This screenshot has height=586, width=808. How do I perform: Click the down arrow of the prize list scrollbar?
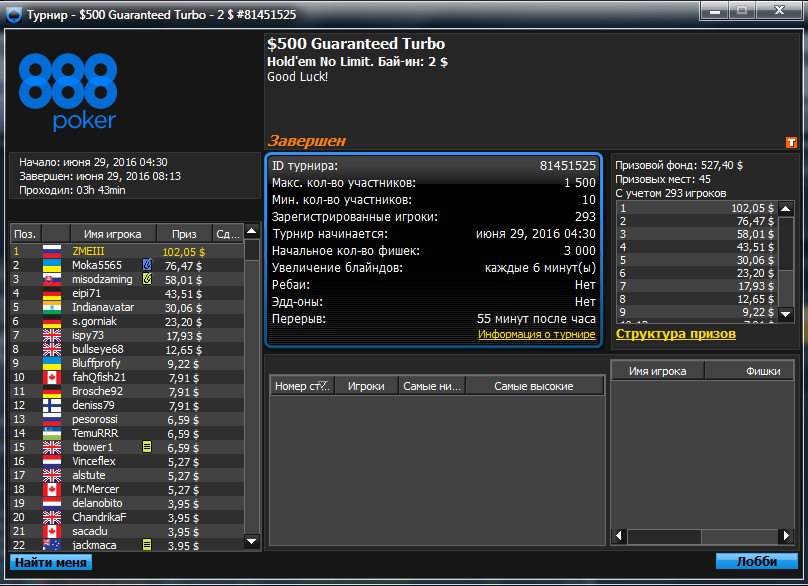tap(786, 314)
